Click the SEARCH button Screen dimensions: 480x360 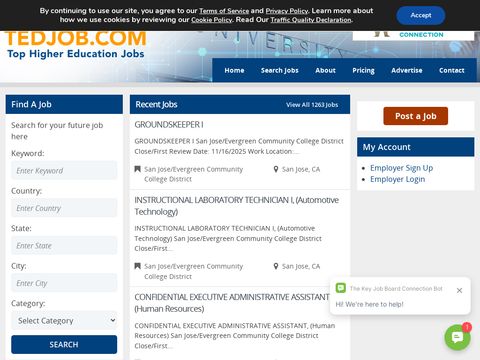coord(64,344)
